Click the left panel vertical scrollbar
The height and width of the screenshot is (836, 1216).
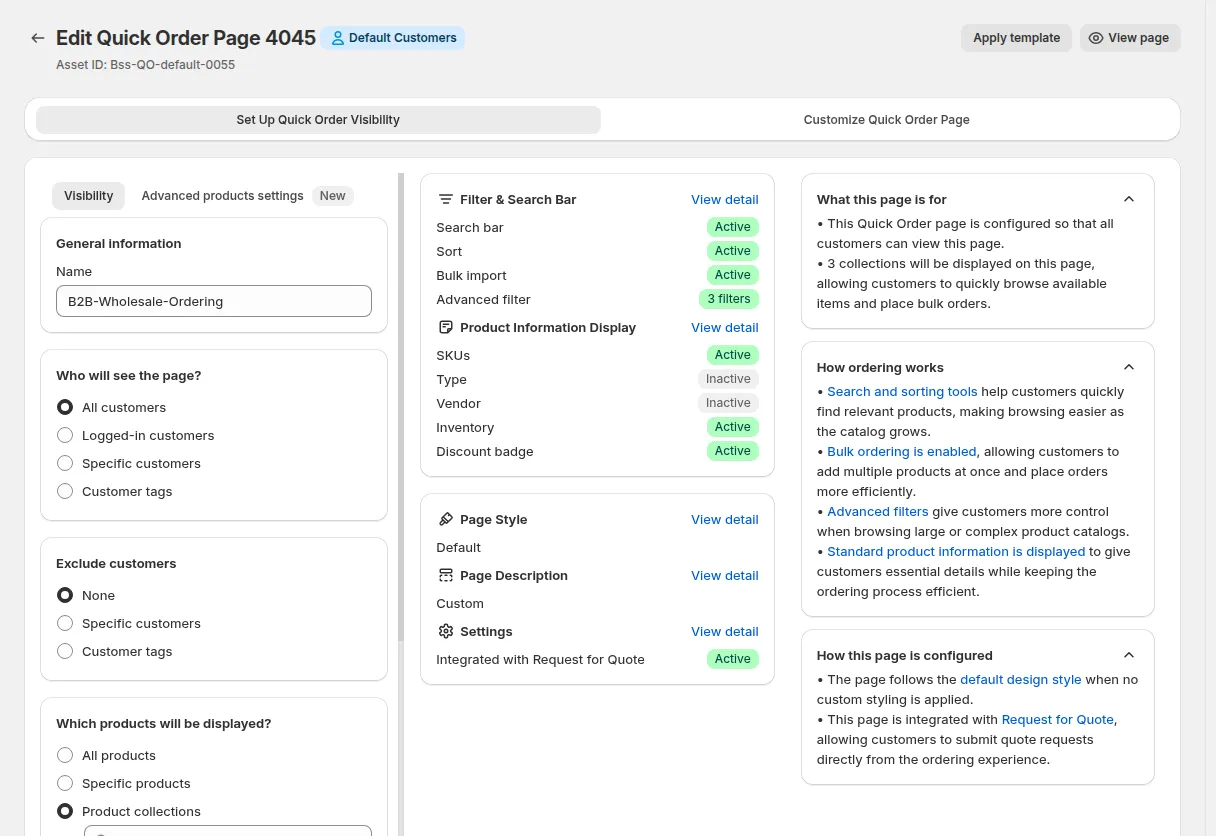pyautogui.click(x=401, y=405)
